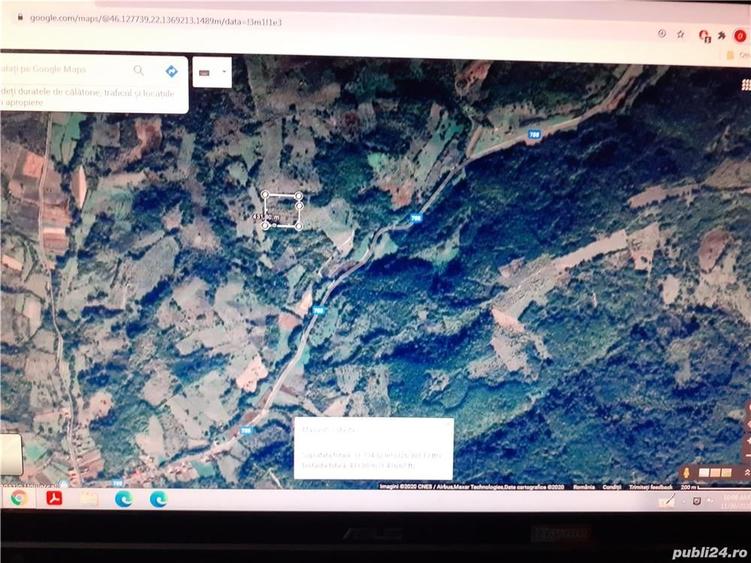
Task: Open the Condiții terms link
Action: click(611, 487)
